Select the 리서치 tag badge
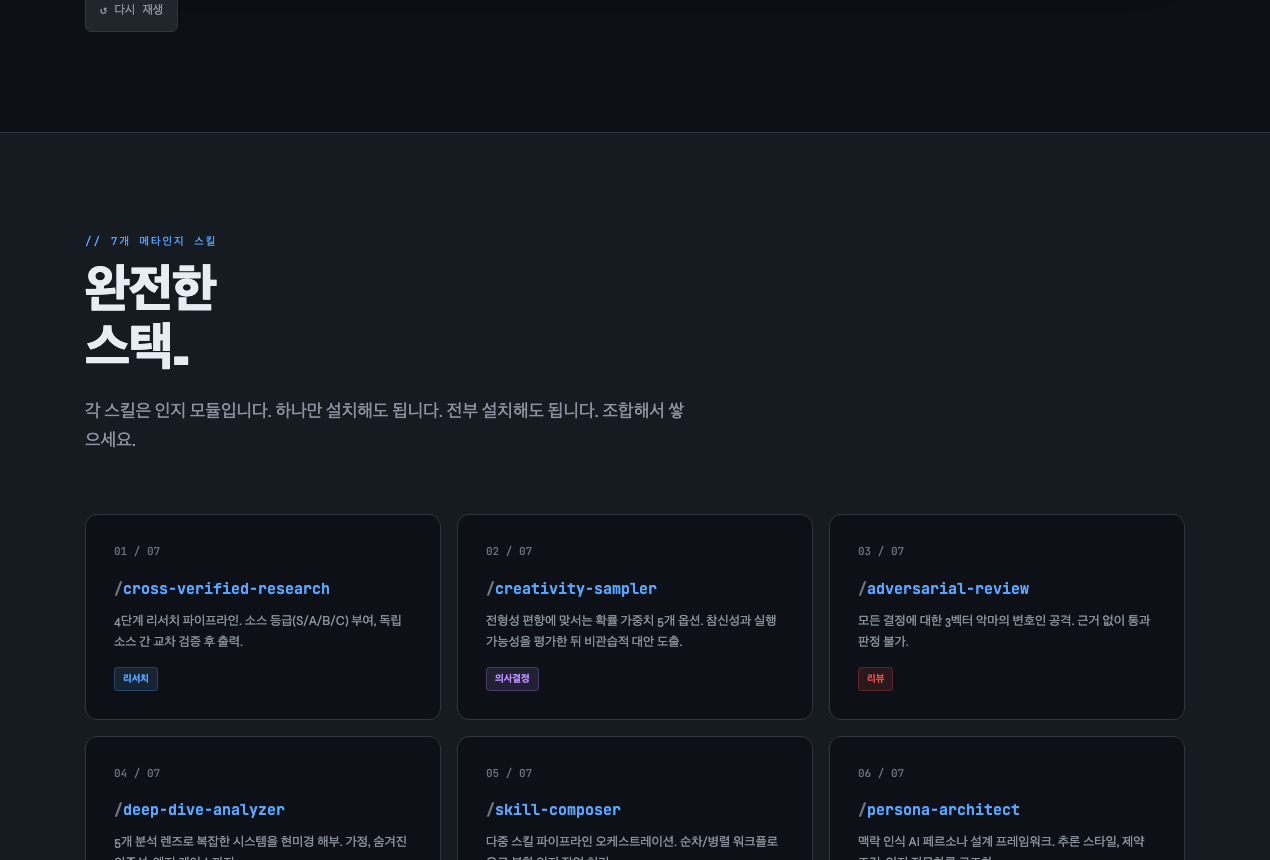This screenshot has height=860, width=1270. pyautogui.click(x=136, y=679)
